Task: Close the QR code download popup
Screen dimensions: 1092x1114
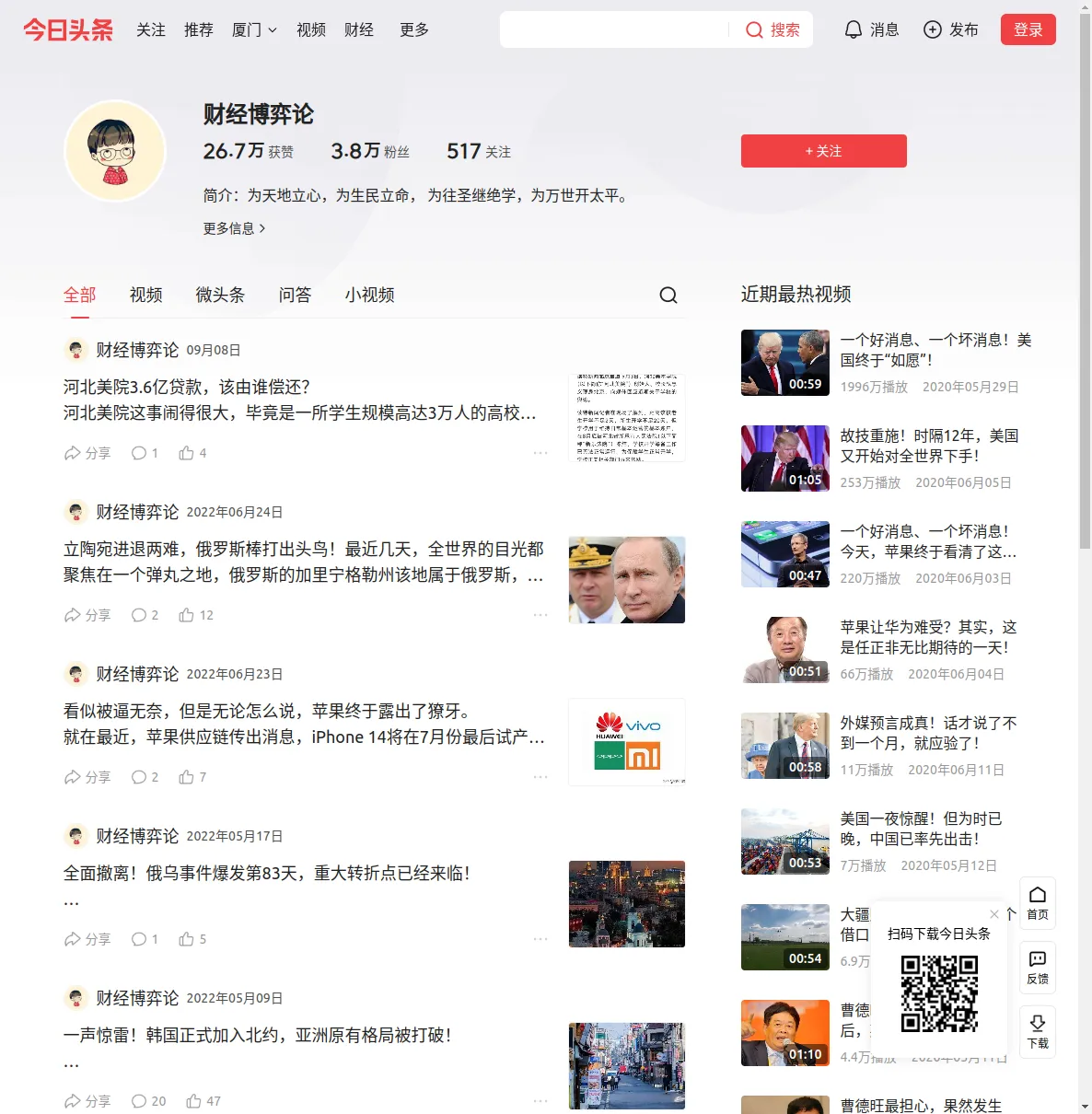Action: pos(994,914)
